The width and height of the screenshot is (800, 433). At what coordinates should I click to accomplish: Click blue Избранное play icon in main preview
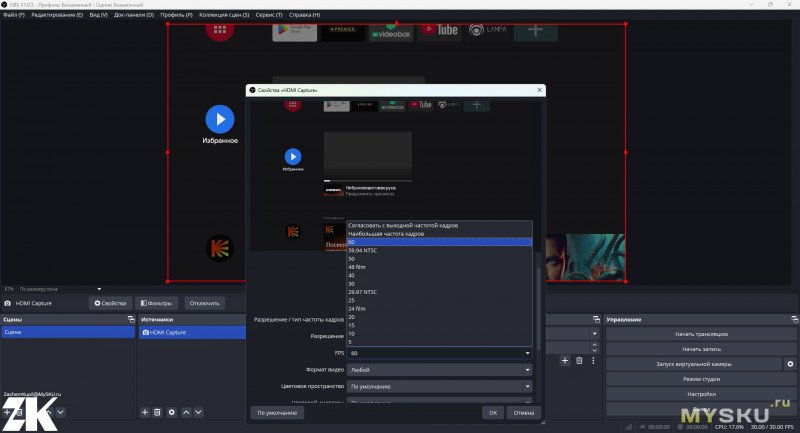(x=220, y=119)
